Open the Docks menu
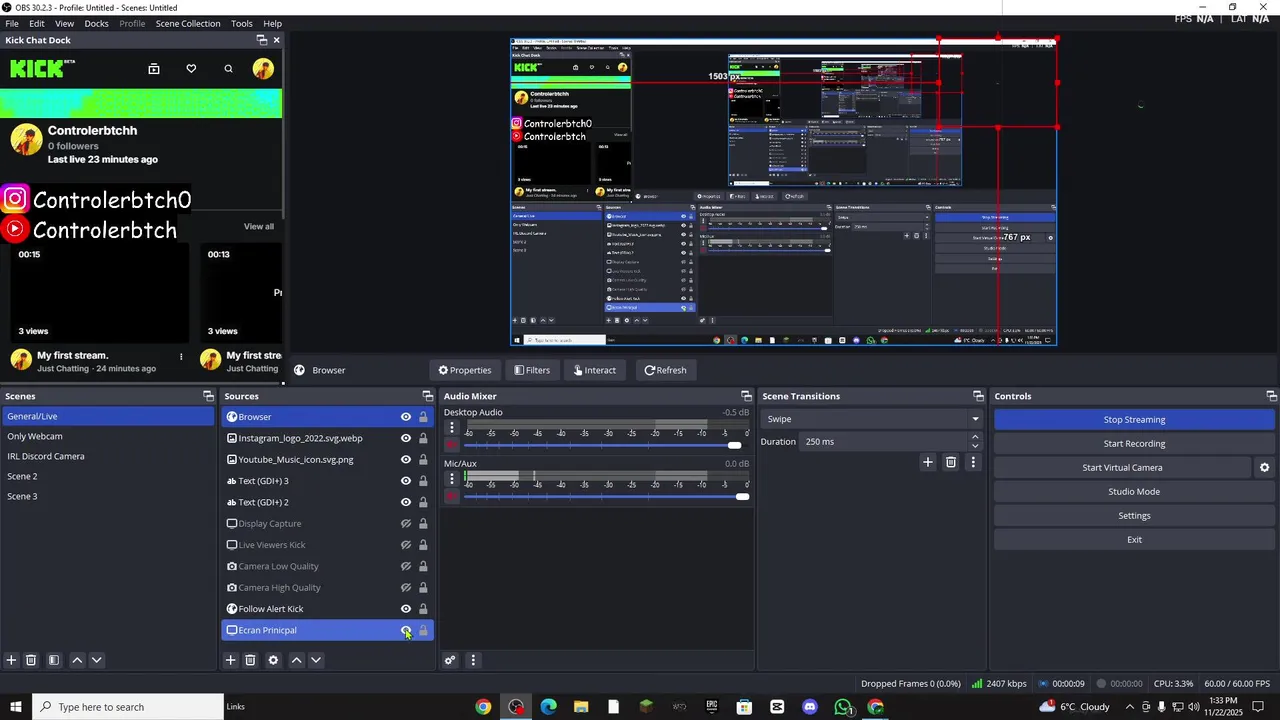This screenshot has height=720, width=1280. click(97, 23)
